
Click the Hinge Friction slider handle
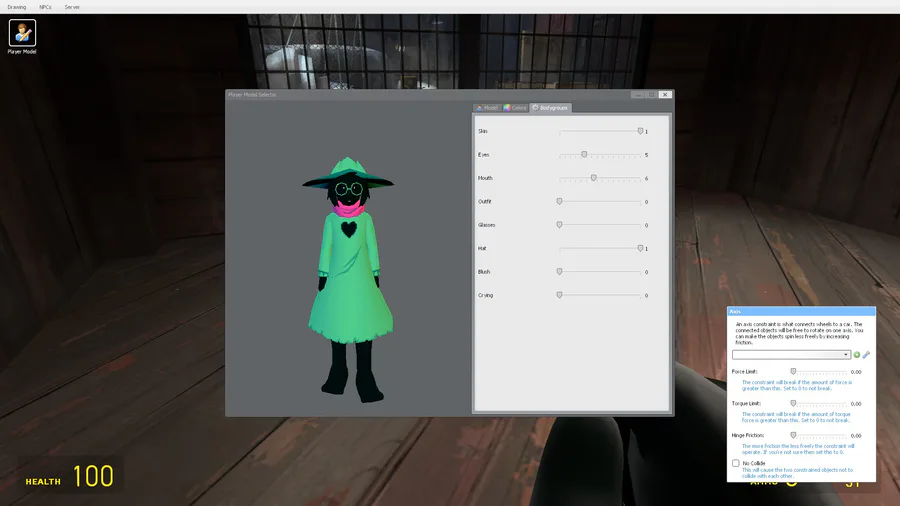[x=793, y=435]
